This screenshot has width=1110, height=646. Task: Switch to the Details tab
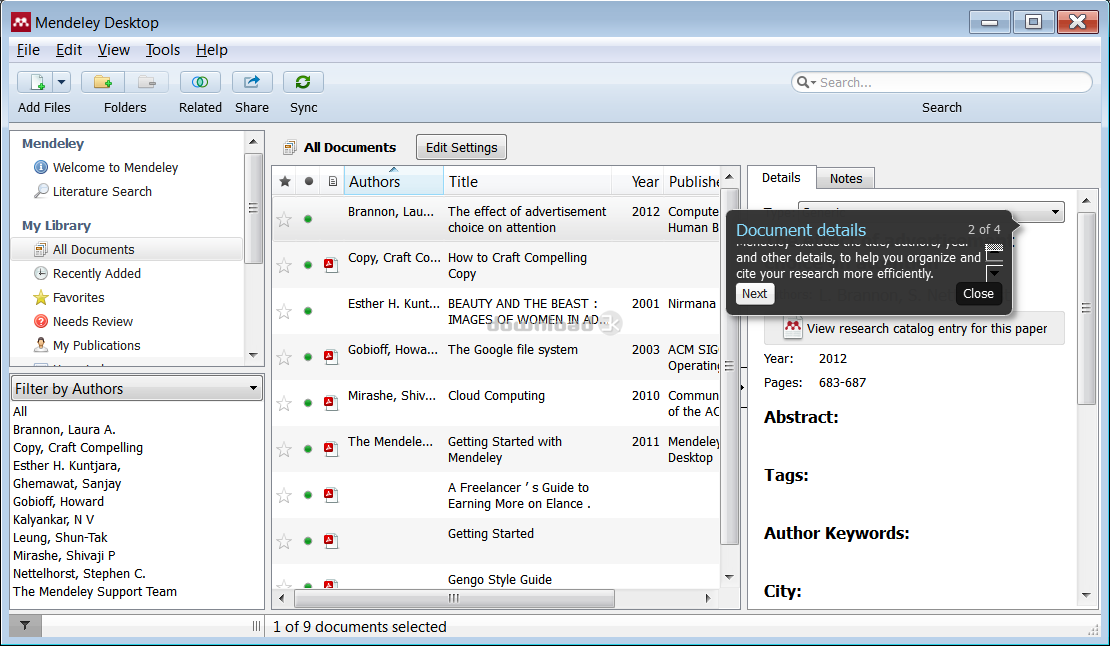pos(781,178)
